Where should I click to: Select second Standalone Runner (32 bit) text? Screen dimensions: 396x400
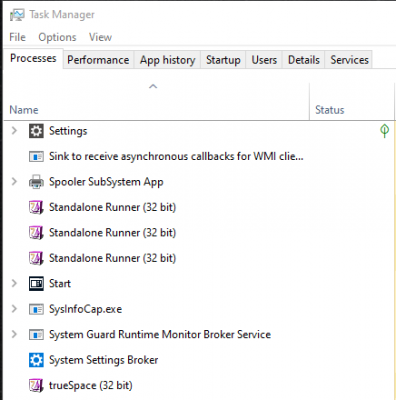tap(113, 233)
